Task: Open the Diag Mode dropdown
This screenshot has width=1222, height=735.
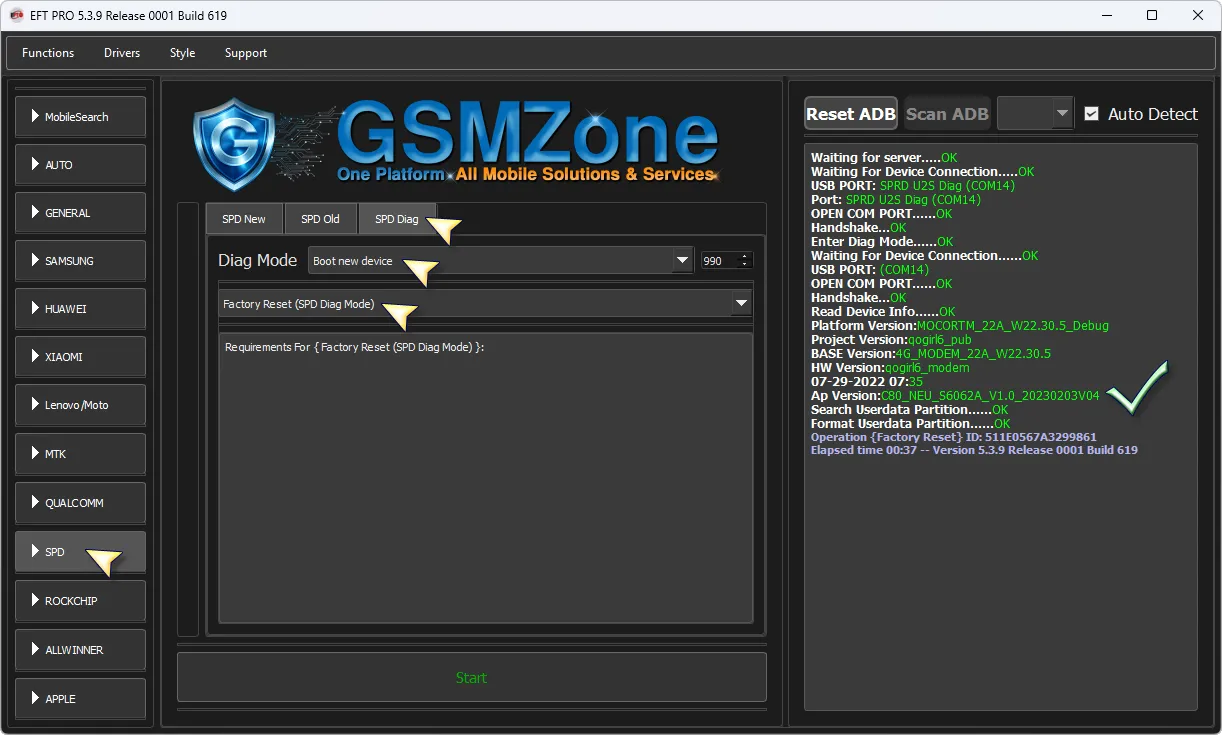Action: click(500, 261)
